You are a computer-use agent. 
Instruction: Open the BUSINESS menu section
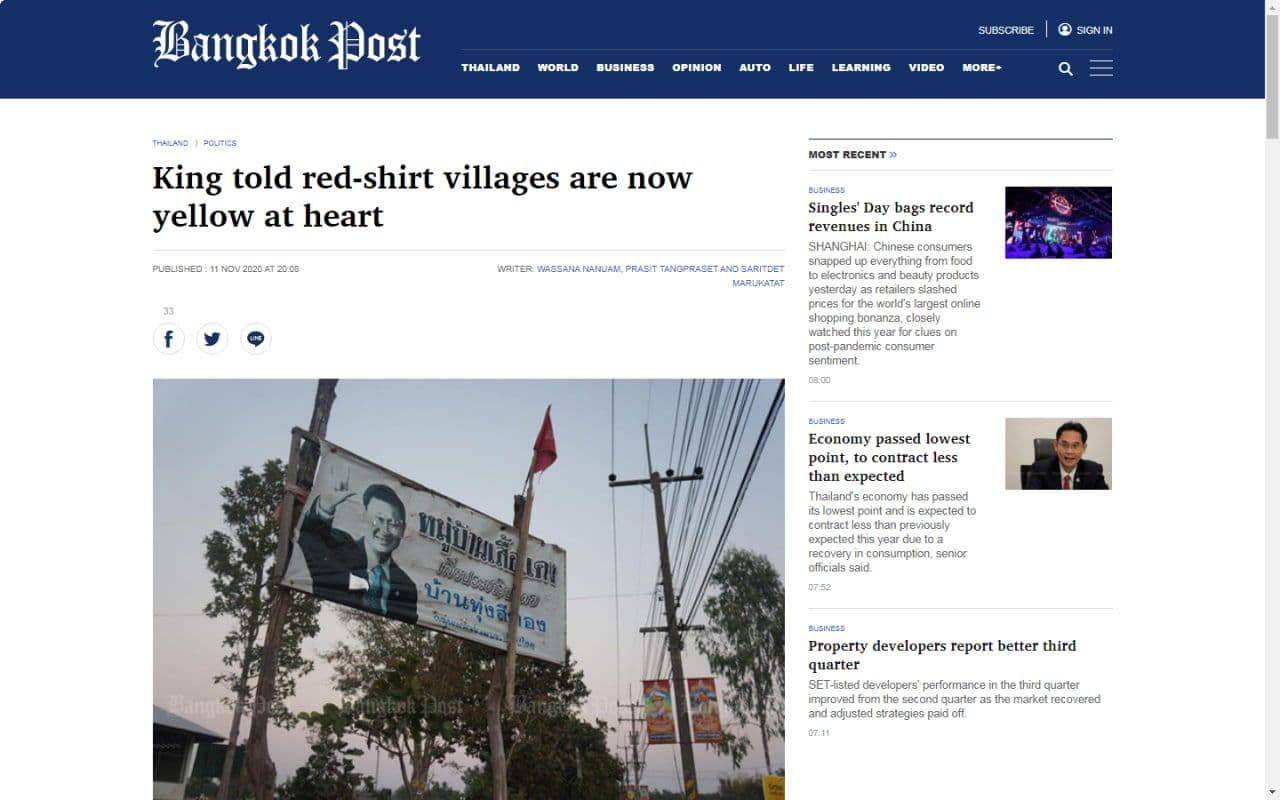(625, 68)
